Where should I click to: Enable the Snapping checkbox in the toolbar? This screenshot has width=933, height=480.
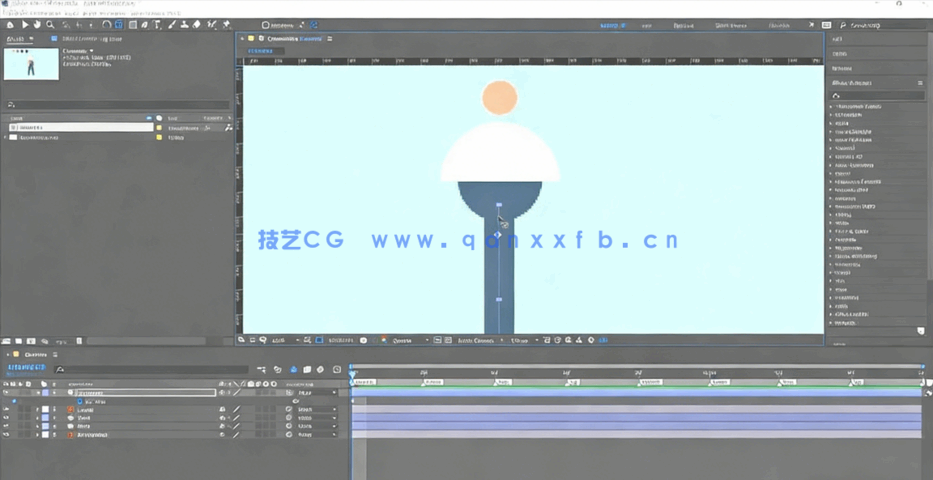coord(266,24)
